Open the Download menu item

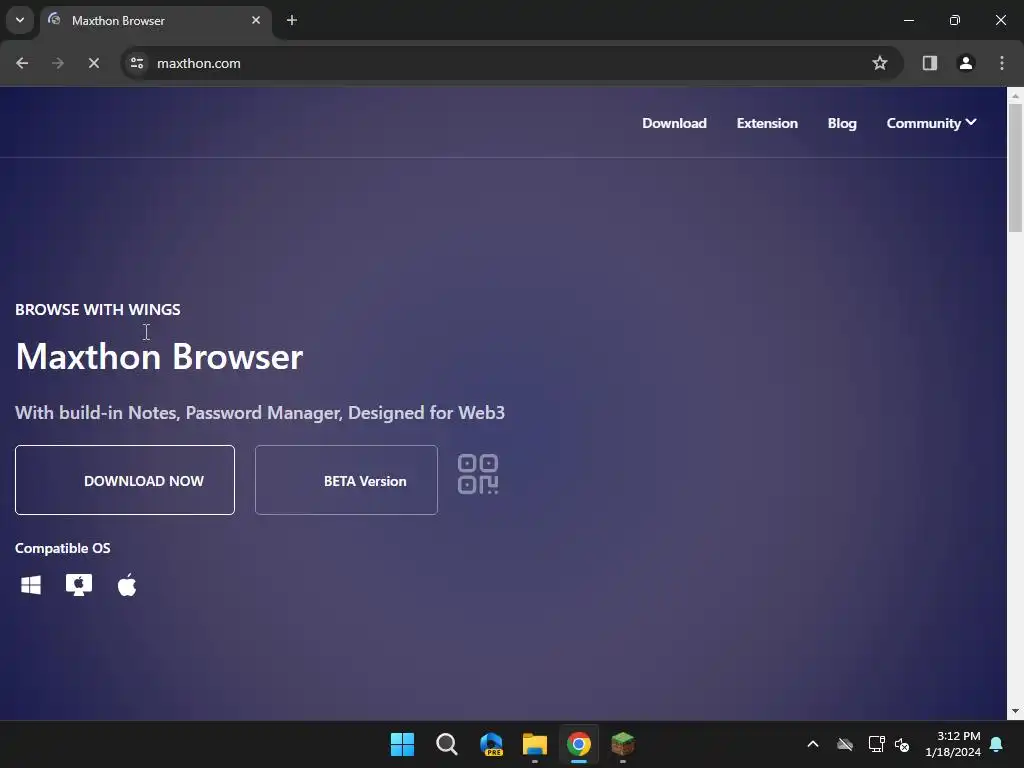(674, 123)
